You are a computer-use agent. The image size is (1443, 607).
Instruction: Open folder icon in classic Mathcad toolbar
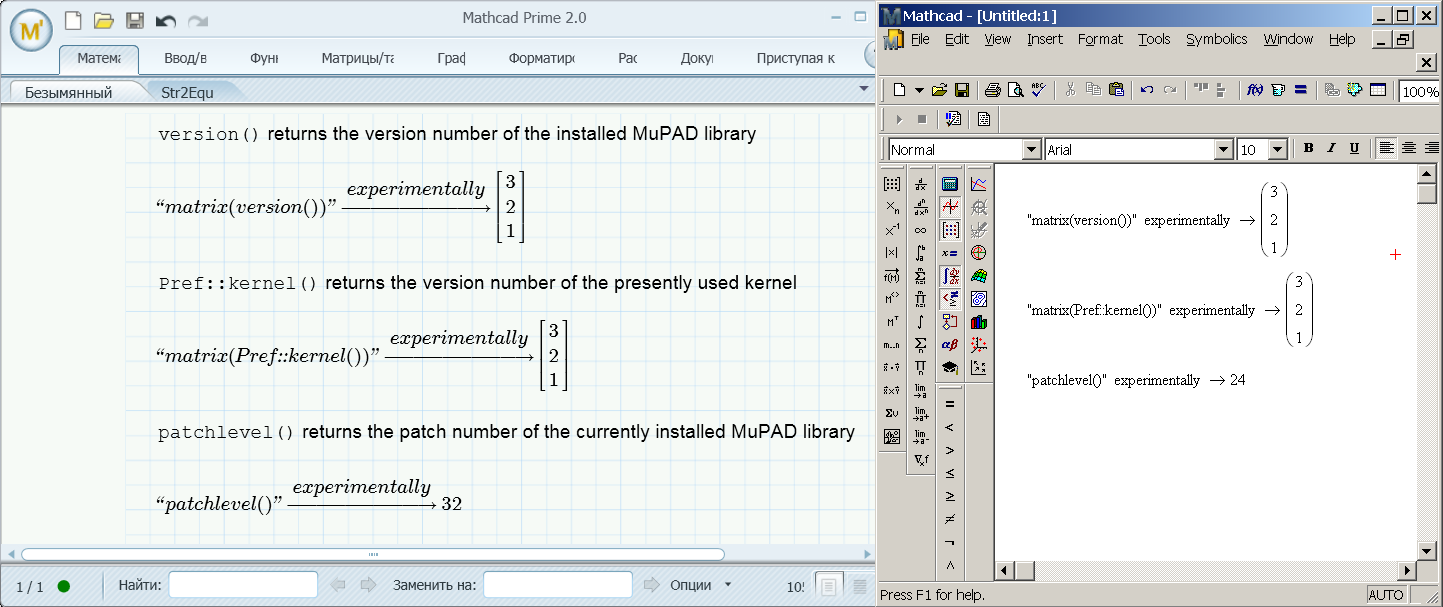pyautogui.click(x=939, y=90)
